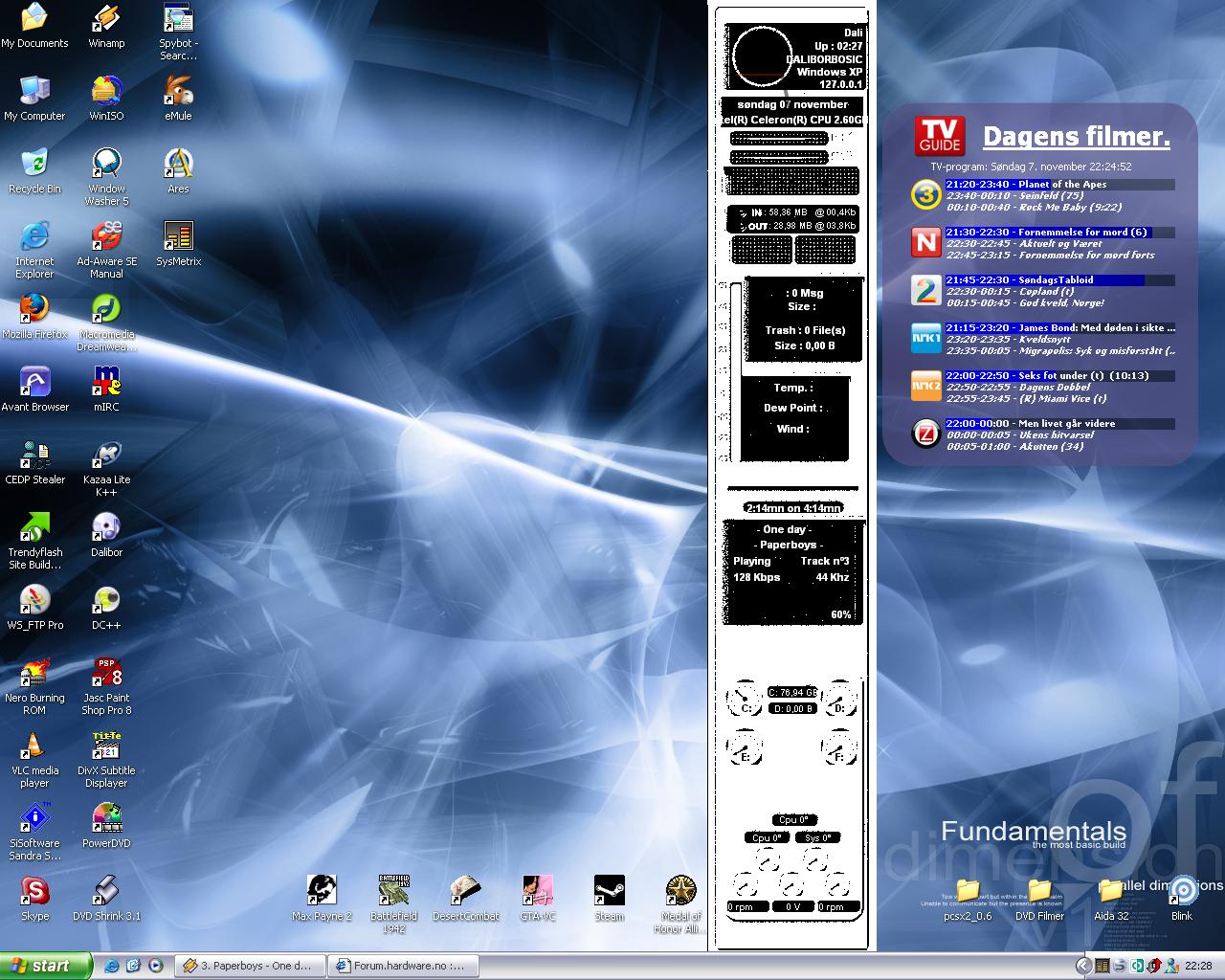
Task: Launch the Max Payne 2 shortcut
Action: [x=322, y=900]
